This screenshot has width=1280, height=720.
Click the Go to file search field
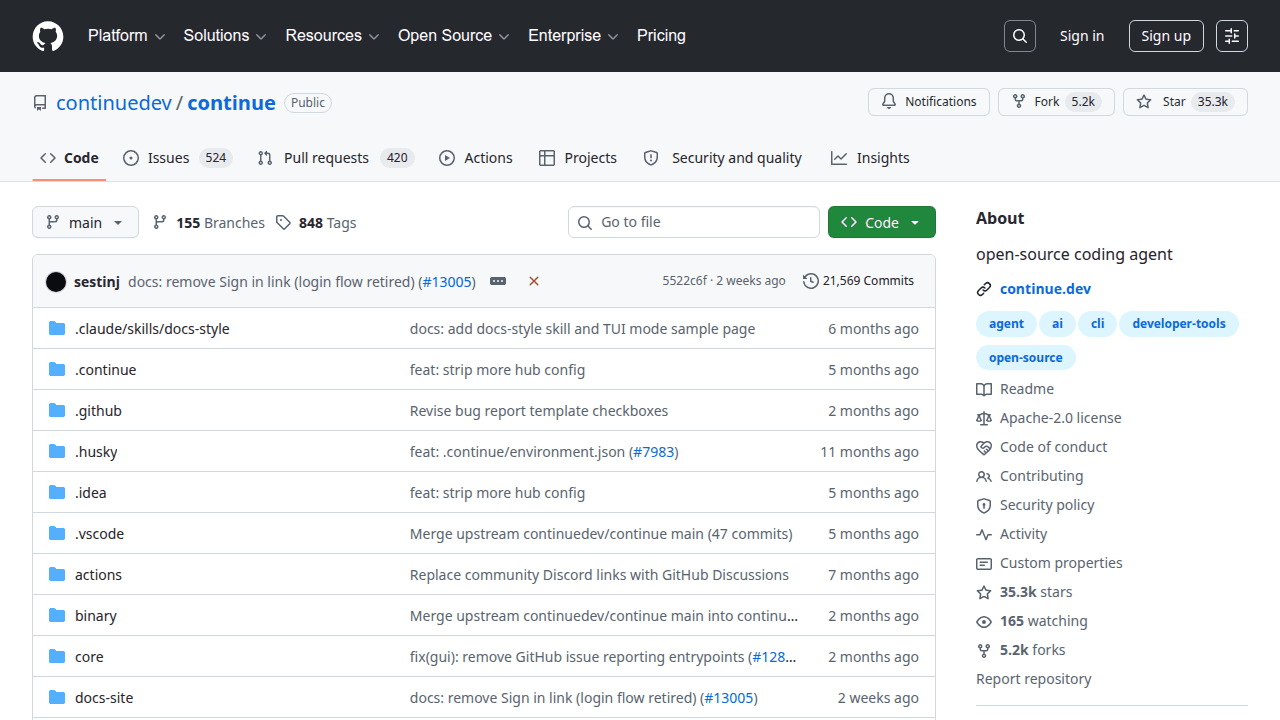tap(694, 222)
